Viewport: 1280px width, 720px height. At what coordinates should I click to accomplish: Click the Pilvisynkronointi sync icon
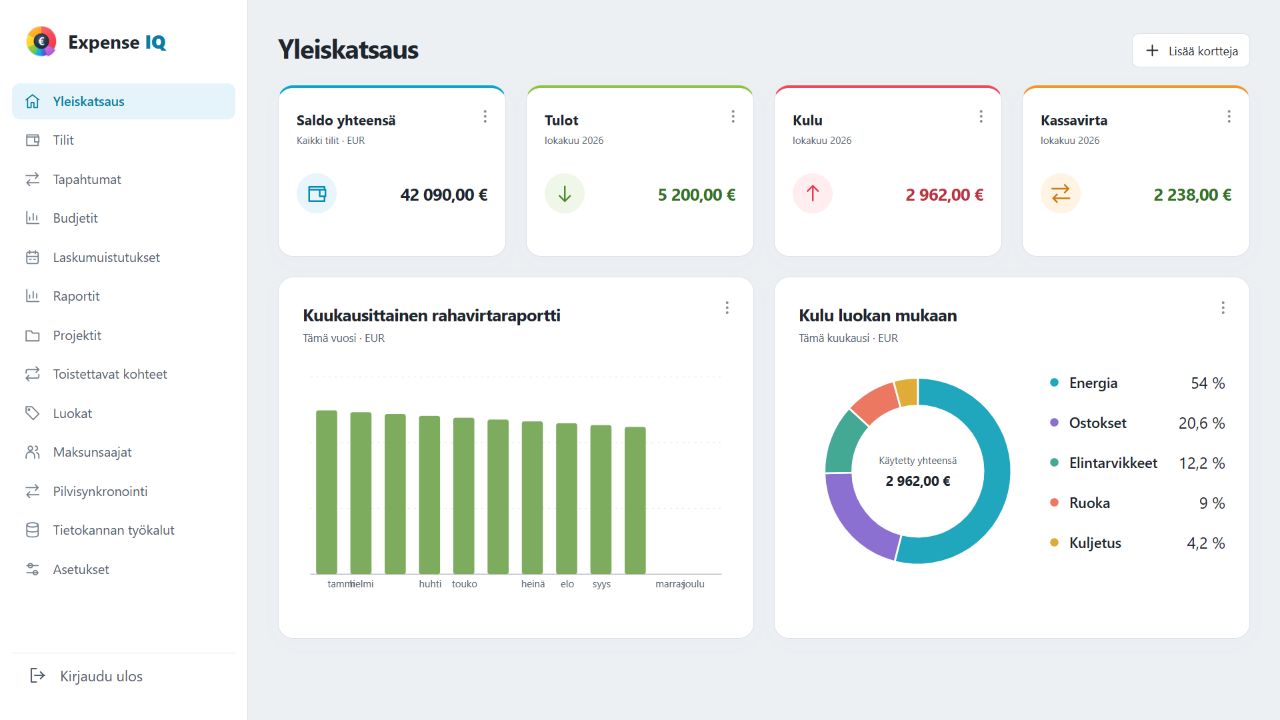click(33, 491)
